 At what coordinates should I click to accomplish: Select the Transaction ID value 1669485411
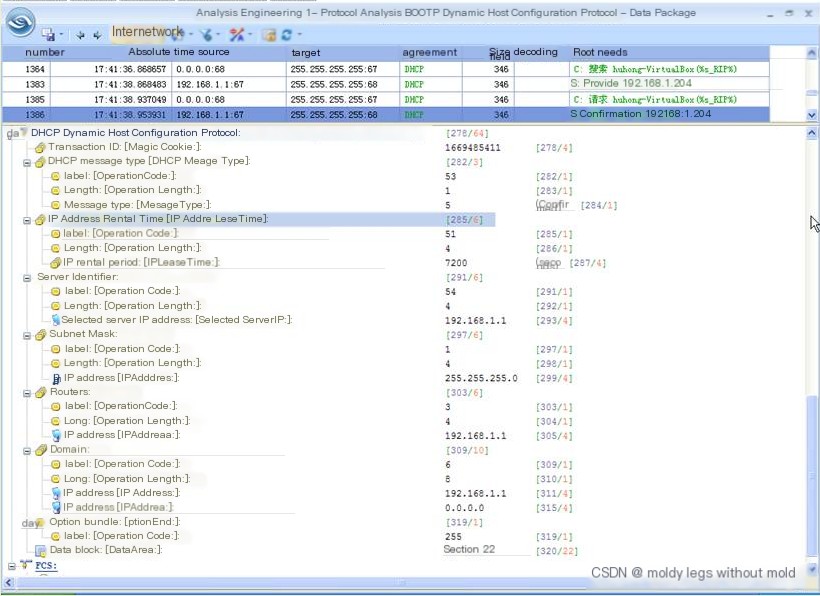pyautogui.click(x=473, y=148)
